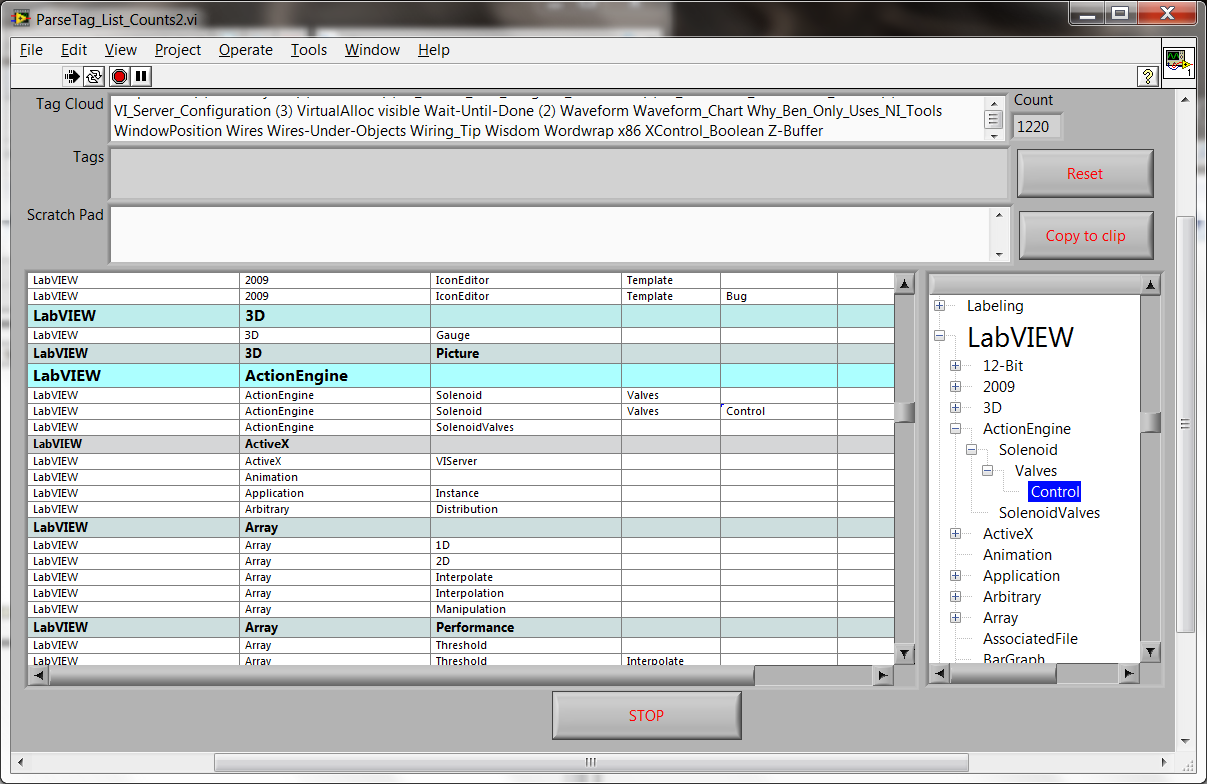Click the Run arrow toolbar button
The height and width of the screenshot is (784, 1207).
click(73, 76)
